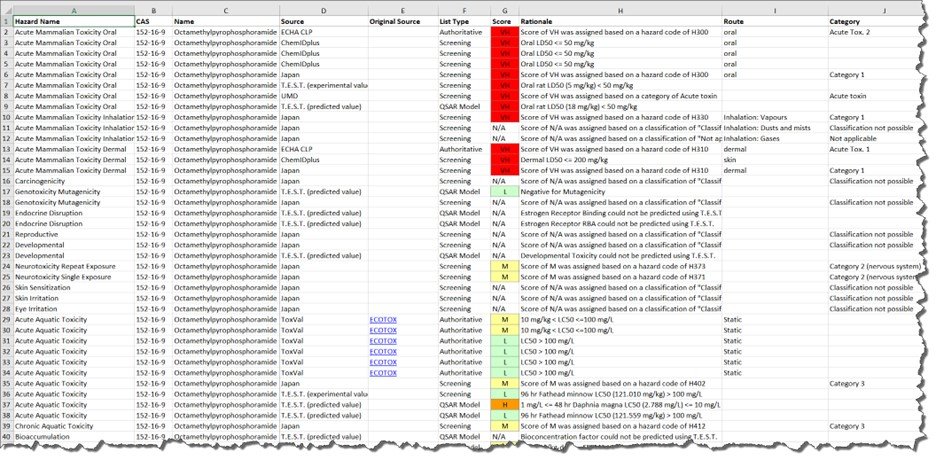Select 'QSAR Model' list type in row 9
936x460 pixels.
click(x=464, y=107)
